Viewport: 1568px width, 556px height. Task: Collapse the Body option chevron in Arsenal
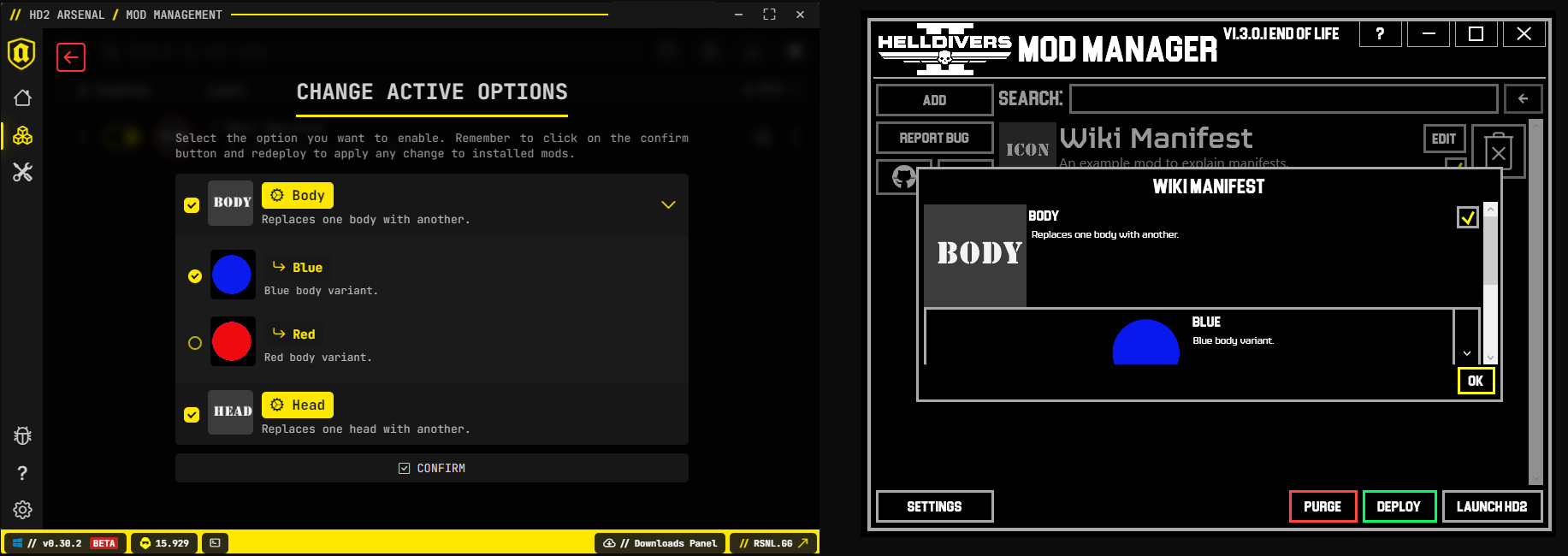668,204
